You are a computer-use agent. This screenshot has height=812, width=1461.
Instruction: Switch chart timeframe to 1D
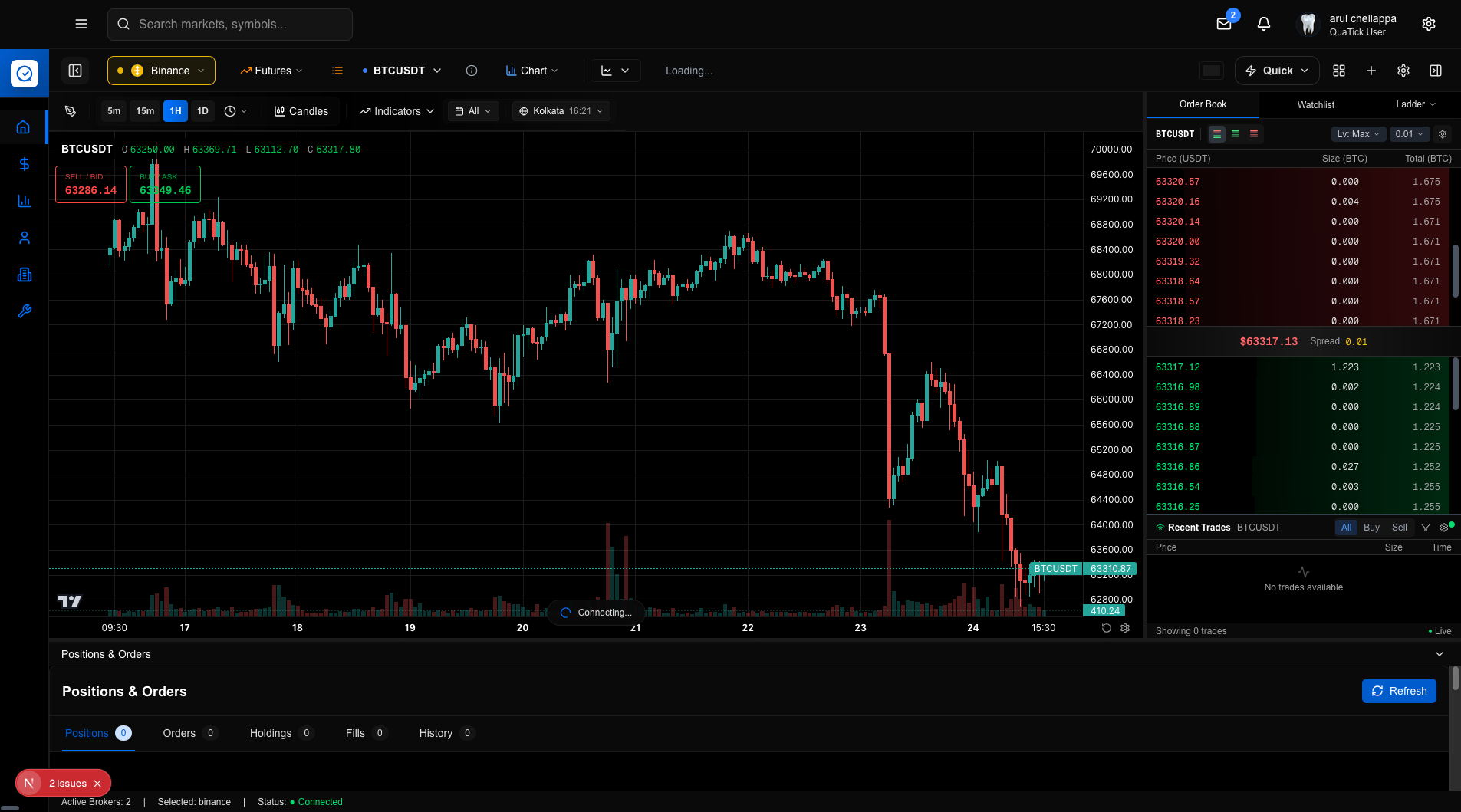[x=202, y=110]
